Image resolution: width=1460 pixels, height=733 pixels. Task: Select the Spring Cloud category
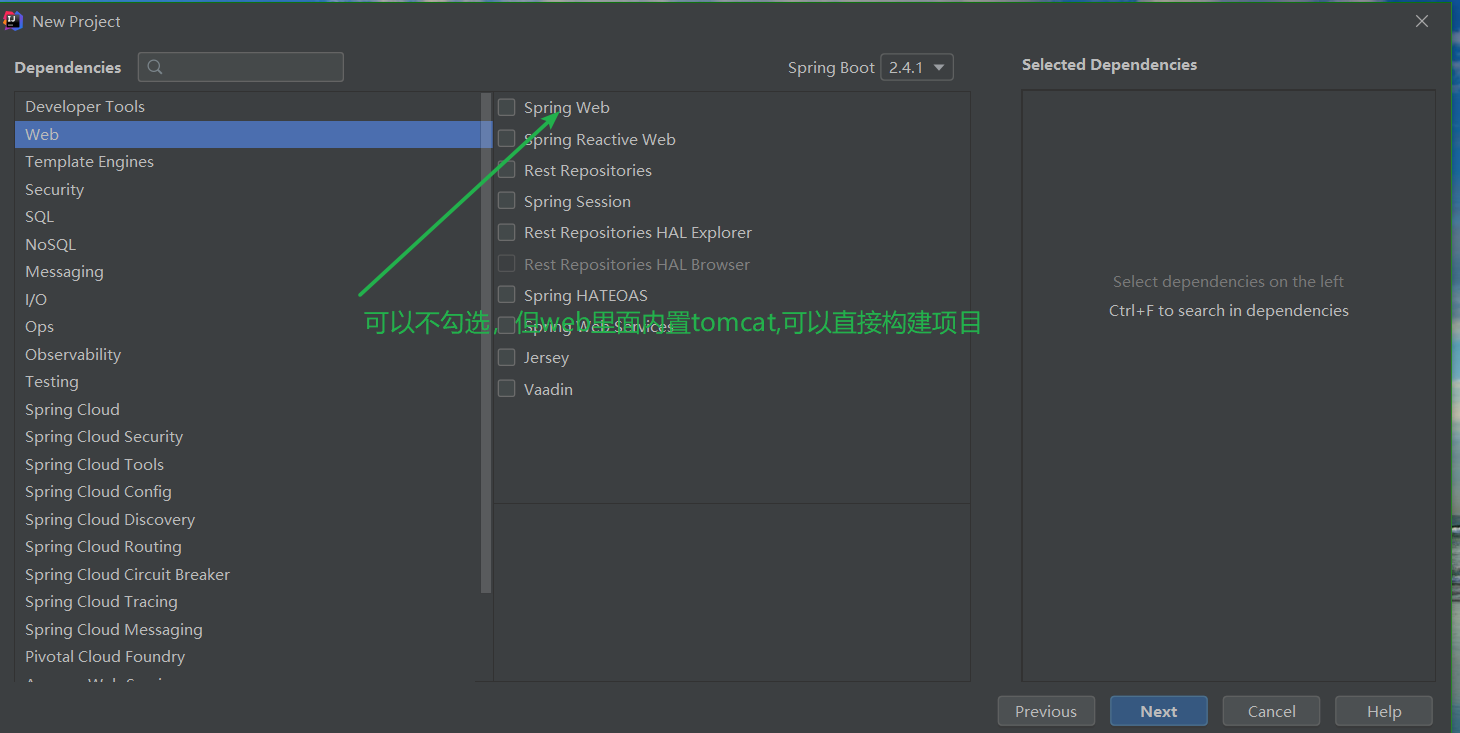point(248,409)
